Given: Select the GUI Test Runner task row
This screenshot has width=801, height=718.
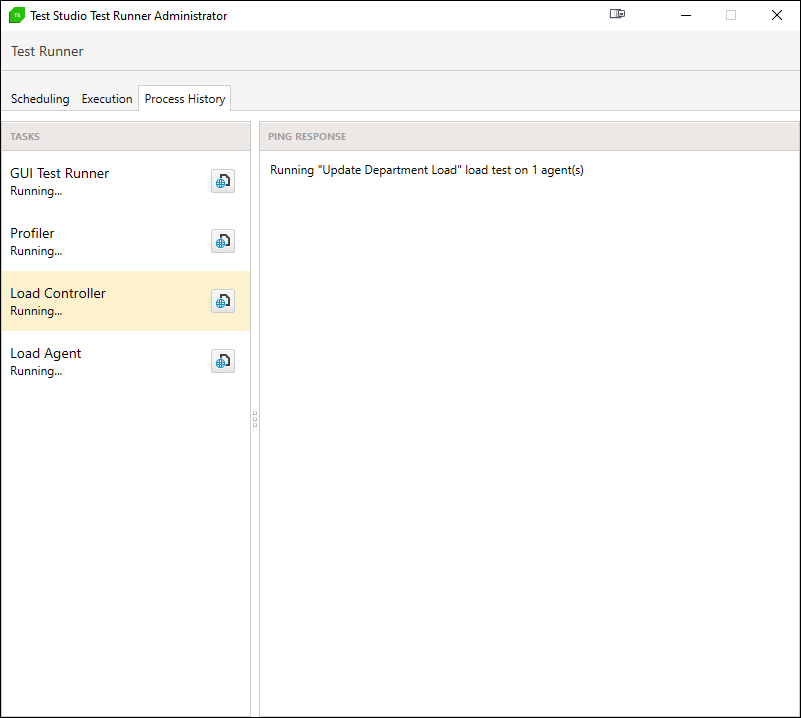Looking at the screenshot, I should pyautogui.click(x=126, y=181).
